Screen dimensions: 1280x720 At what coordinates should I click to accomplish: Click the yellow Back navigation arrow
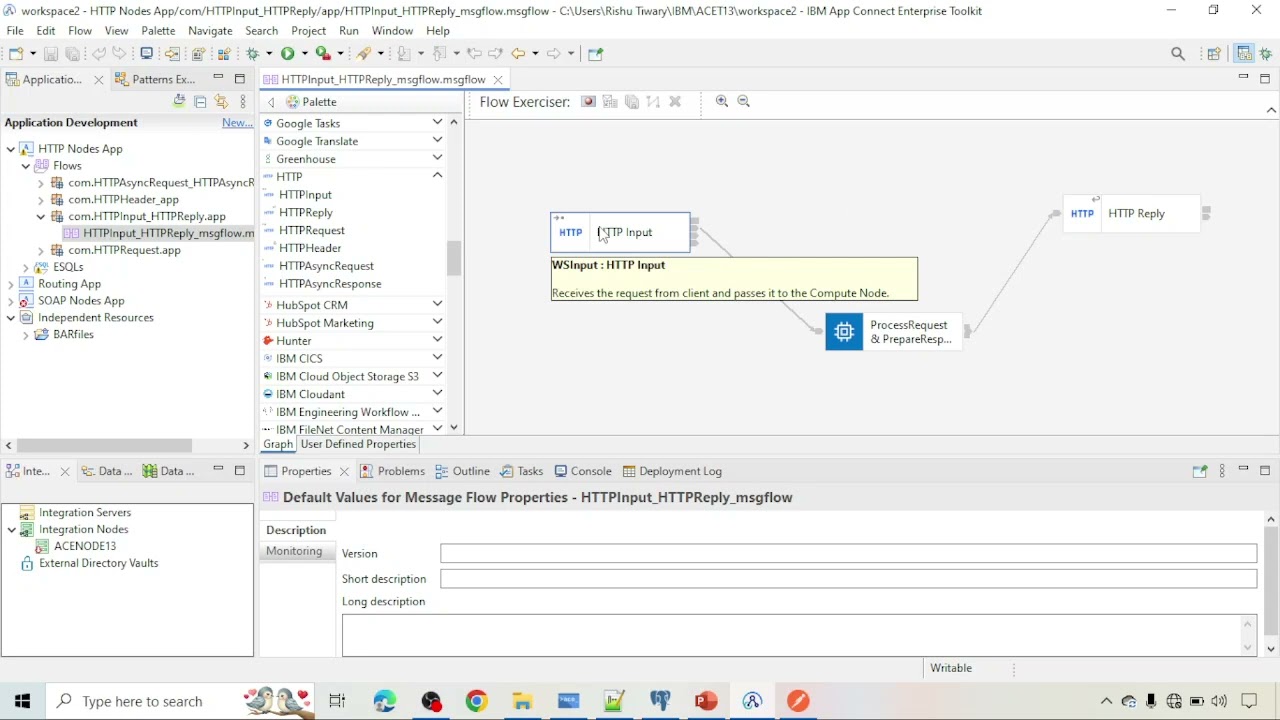518,53
